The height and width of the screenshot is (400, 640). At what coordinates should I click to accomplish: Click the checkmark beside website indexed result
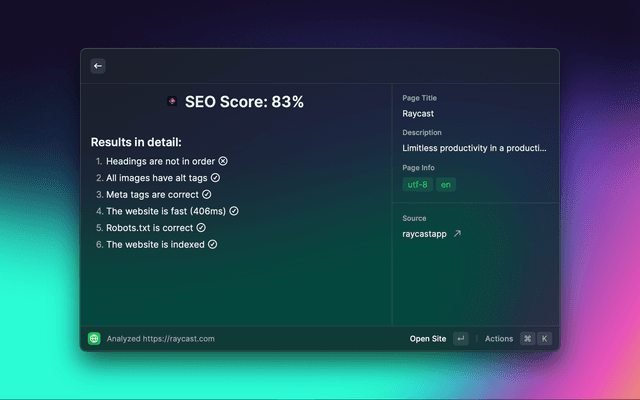tap(212, 244)
